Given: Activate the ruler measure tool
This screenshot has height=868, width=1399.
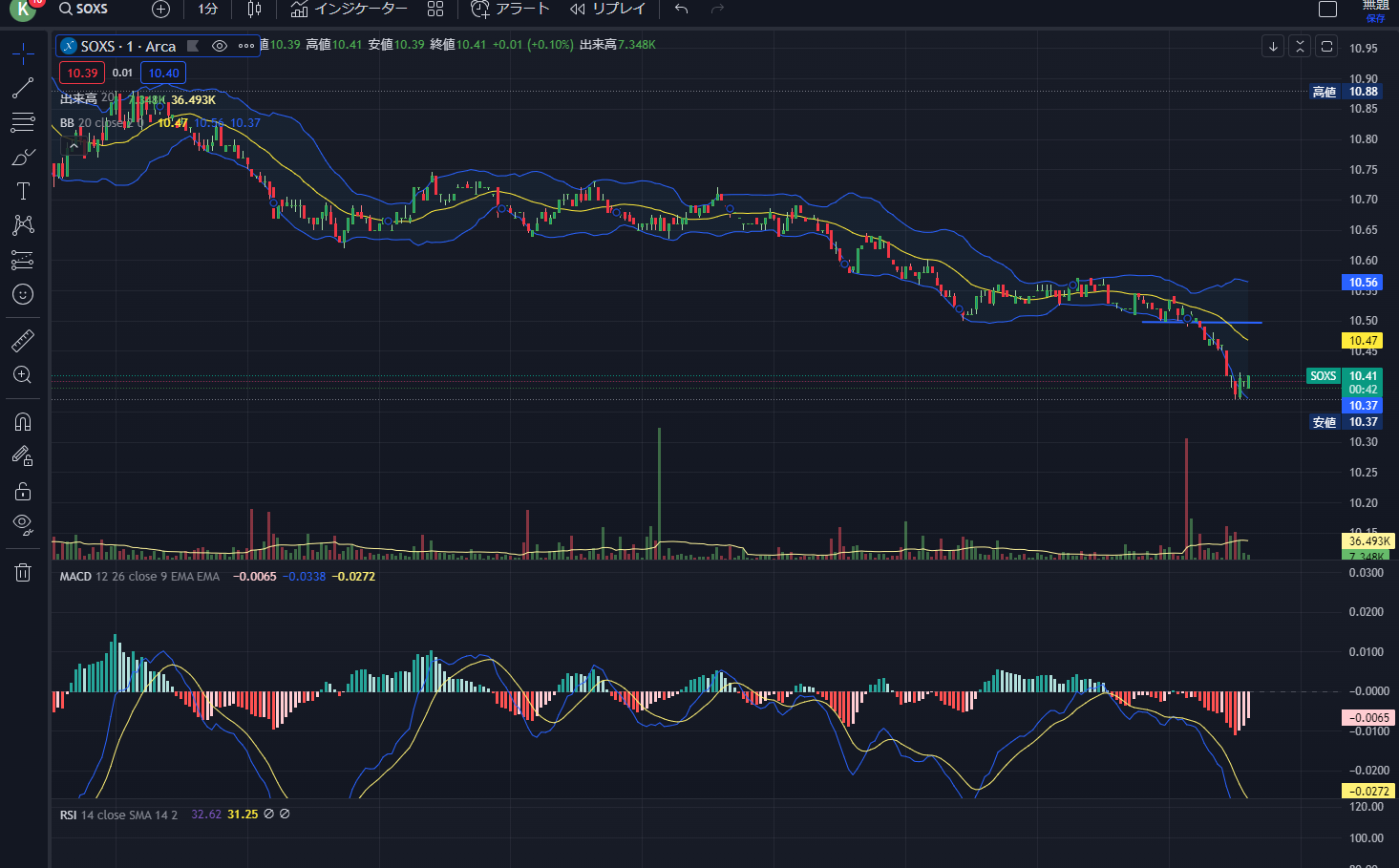Looking at the screenshot, I should [x=23, y=341].
